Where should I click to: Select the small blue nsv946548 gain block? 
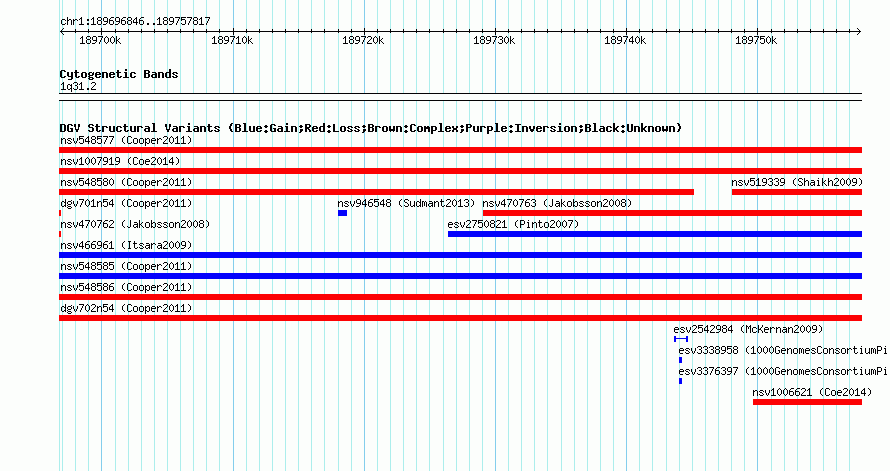point(342,213)
